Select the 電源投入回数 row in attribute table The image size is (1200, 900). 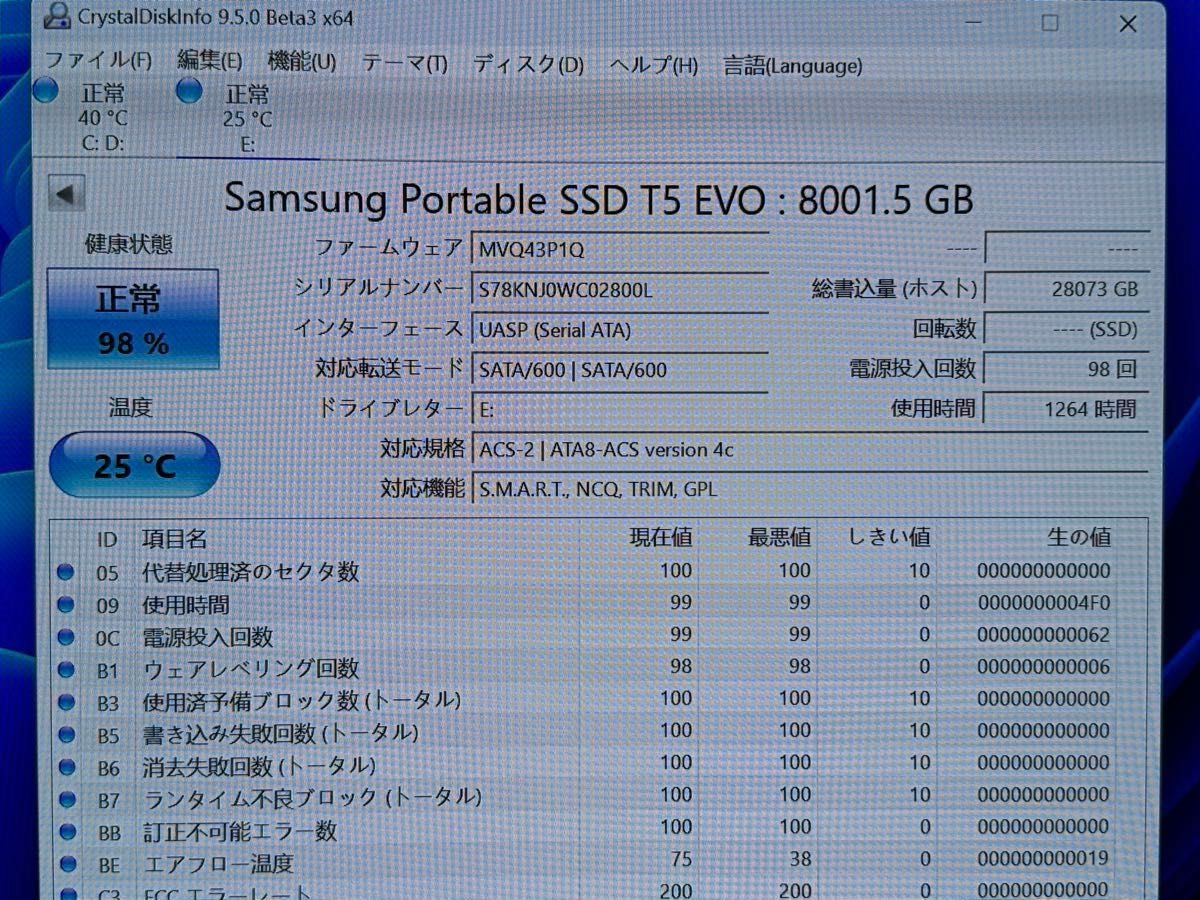click(x=598, y=636)
